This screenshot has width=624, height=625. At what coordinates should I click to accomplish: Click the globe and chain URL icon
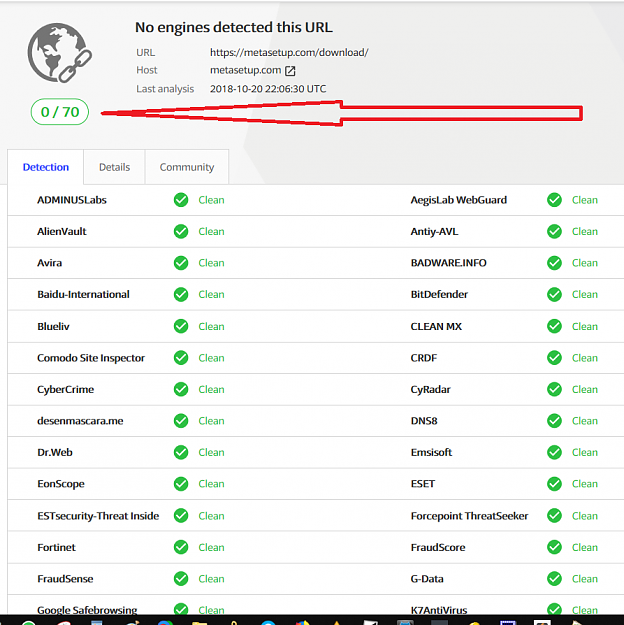[59, 53]
